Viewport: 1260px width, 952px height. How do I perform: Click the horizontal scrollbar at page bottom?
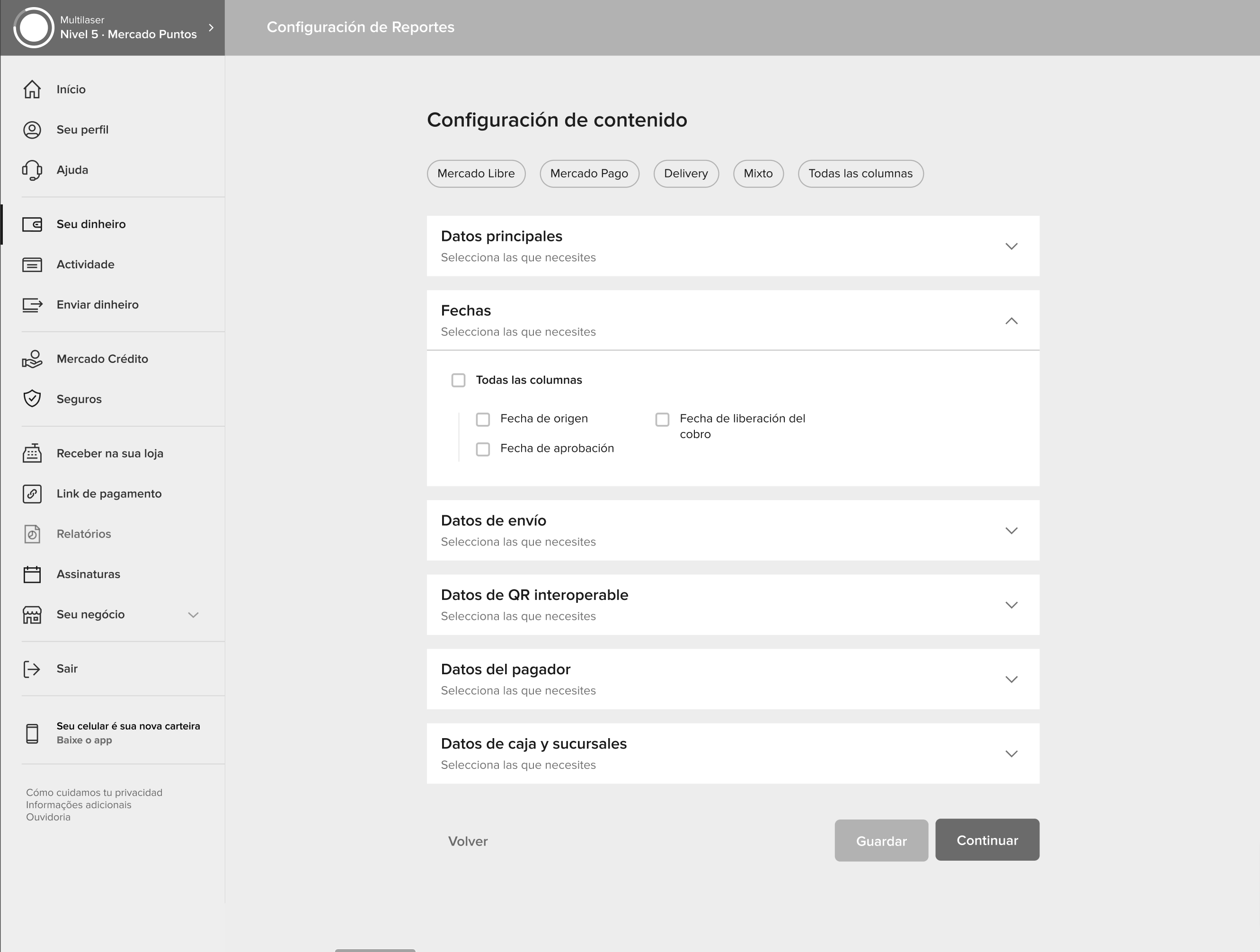click(375, 949)
